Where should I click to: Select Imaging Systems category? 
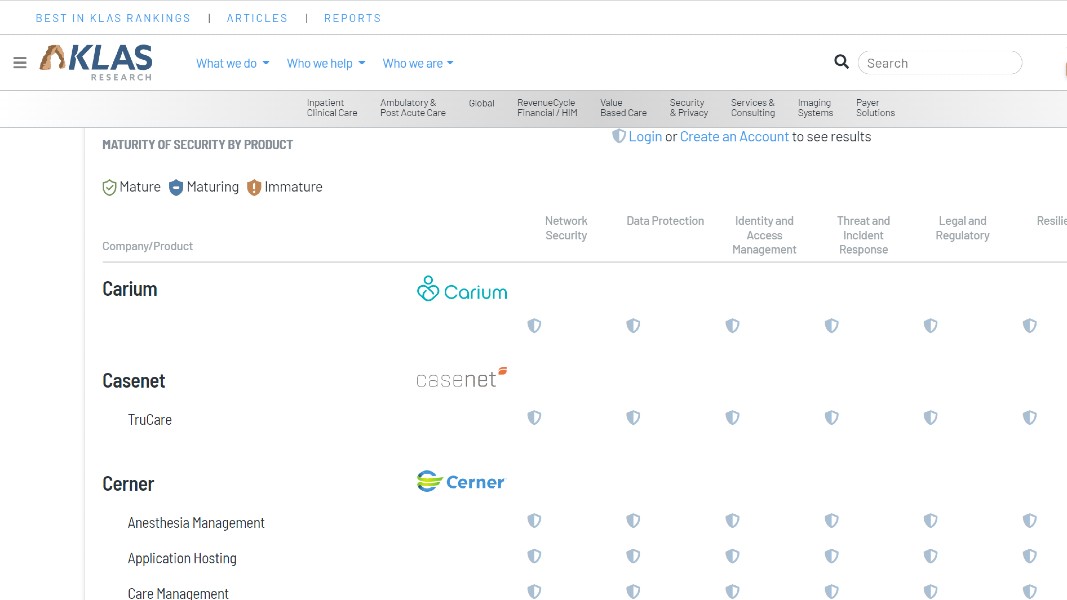tap(815, 108)
